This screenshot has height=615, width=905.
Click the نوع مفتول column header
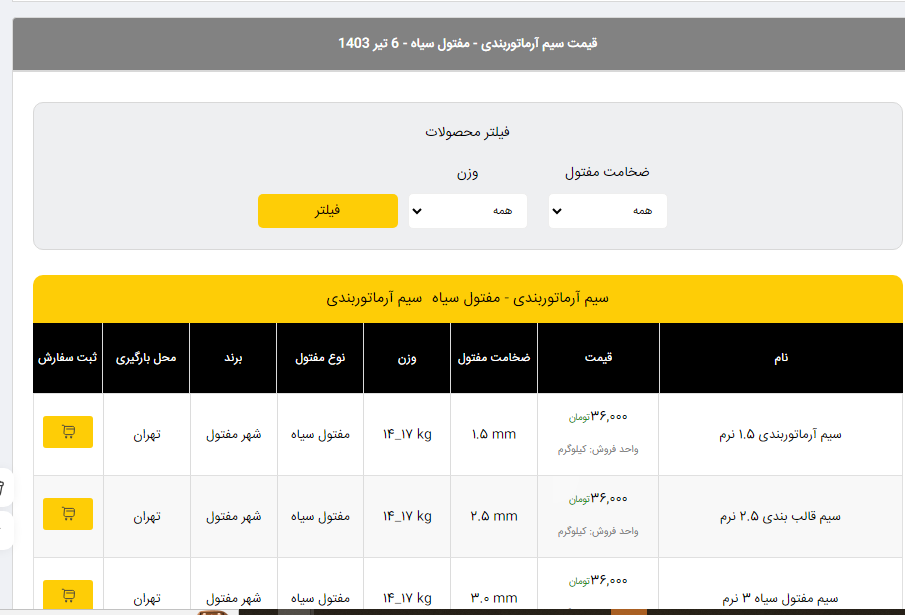[x=319, y=357]
